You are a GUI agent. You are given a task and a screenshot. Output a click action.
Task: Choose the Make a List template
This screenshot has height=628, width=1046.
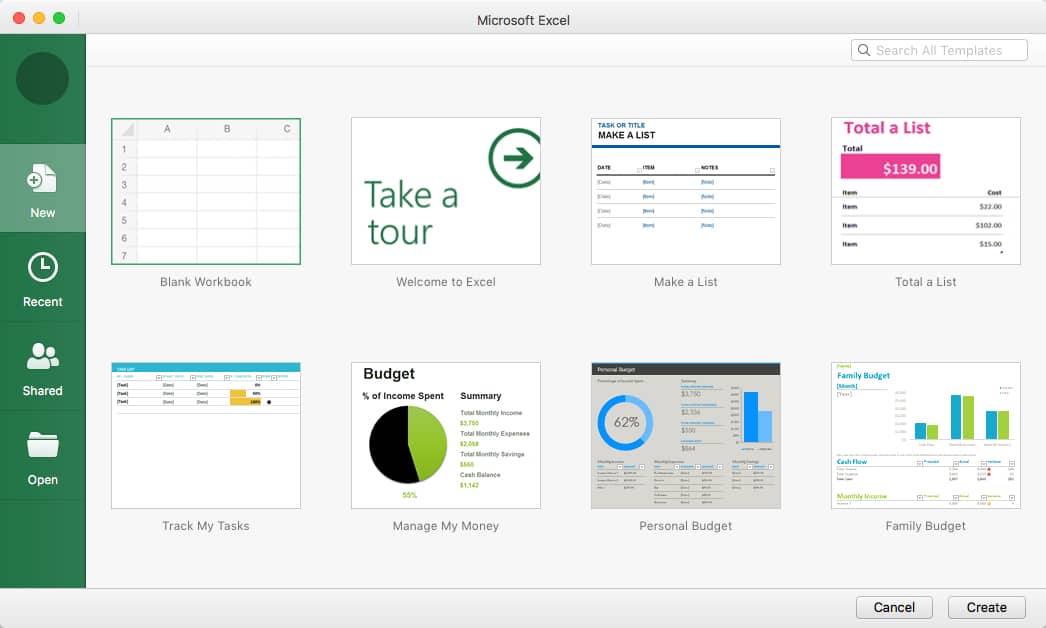click(685, 191)
